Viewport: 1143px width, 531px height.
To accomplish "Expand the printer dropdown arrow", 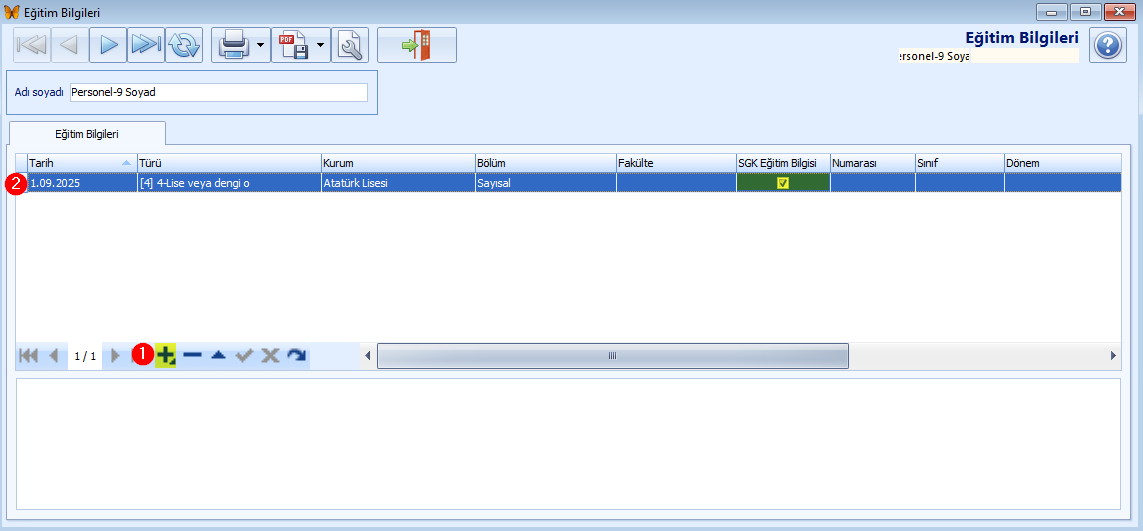I will point(260,45).
